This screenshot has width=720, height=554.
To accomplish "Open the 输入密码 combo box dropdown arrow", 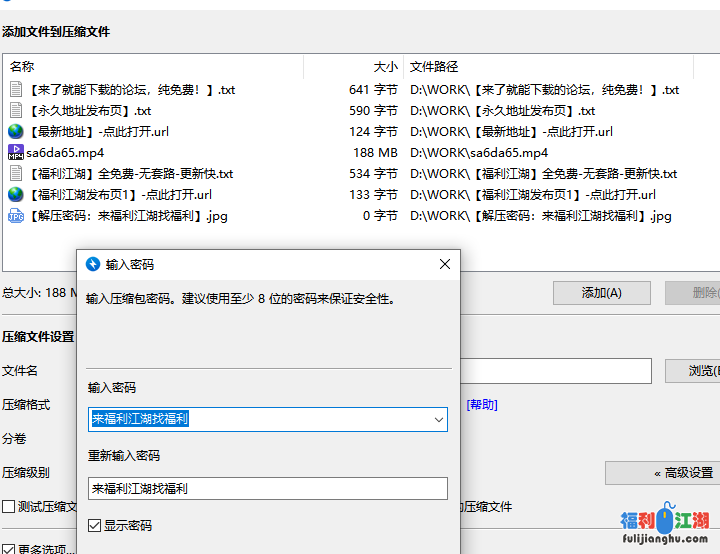I will 438,420.
